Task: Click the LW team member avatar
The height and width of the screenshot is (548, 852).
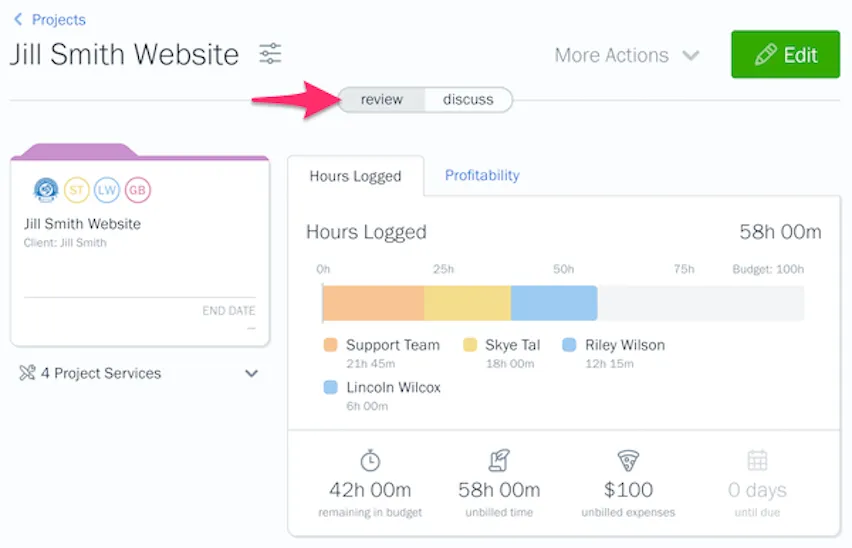Action: point(107,189)
